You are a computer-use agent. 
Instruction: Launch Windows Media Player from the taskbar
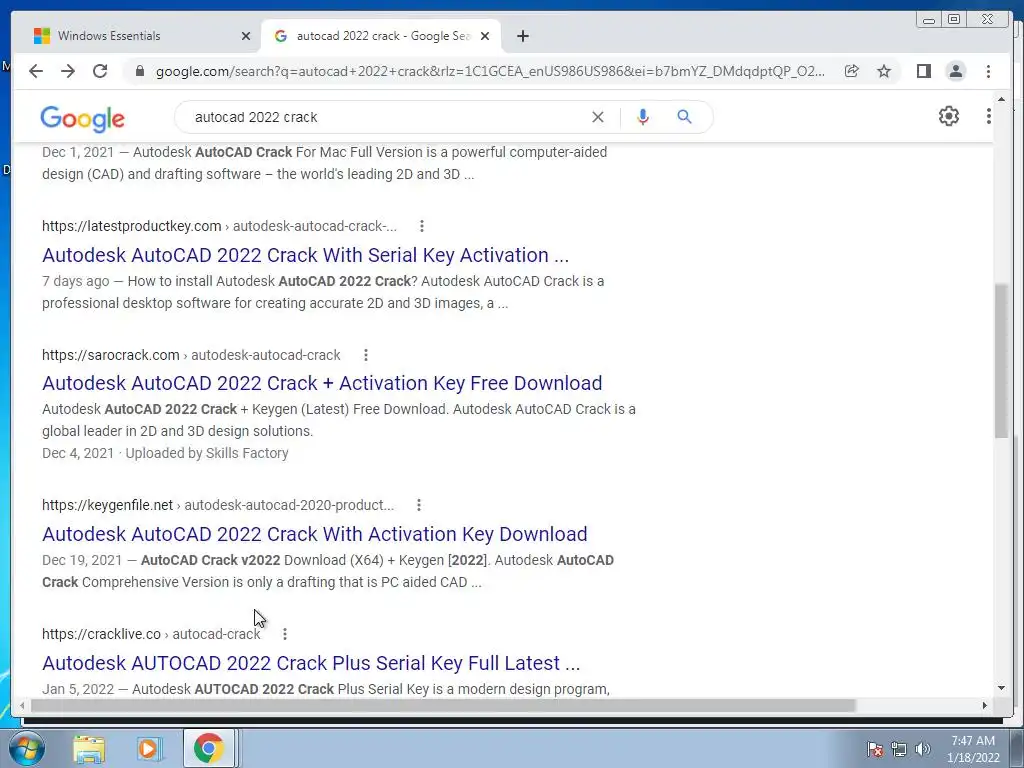[x=149, y=748]
